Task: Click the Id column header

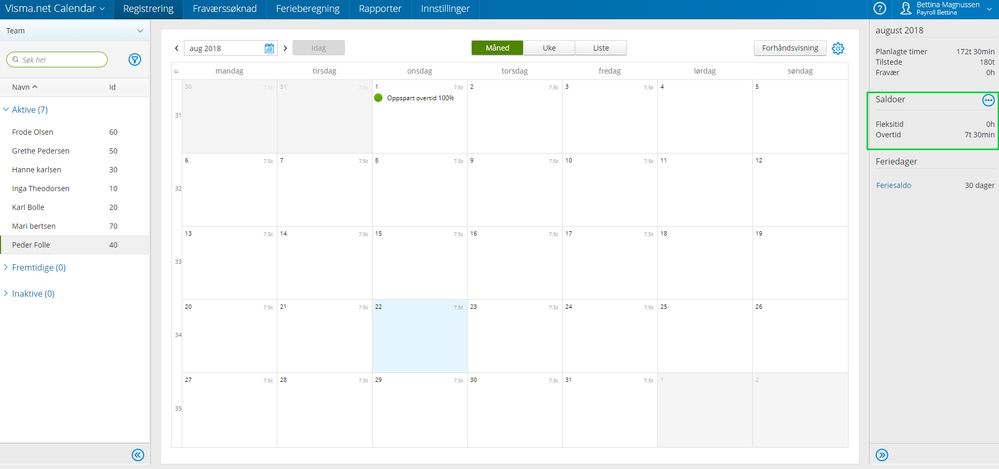Action: (112, 87)
